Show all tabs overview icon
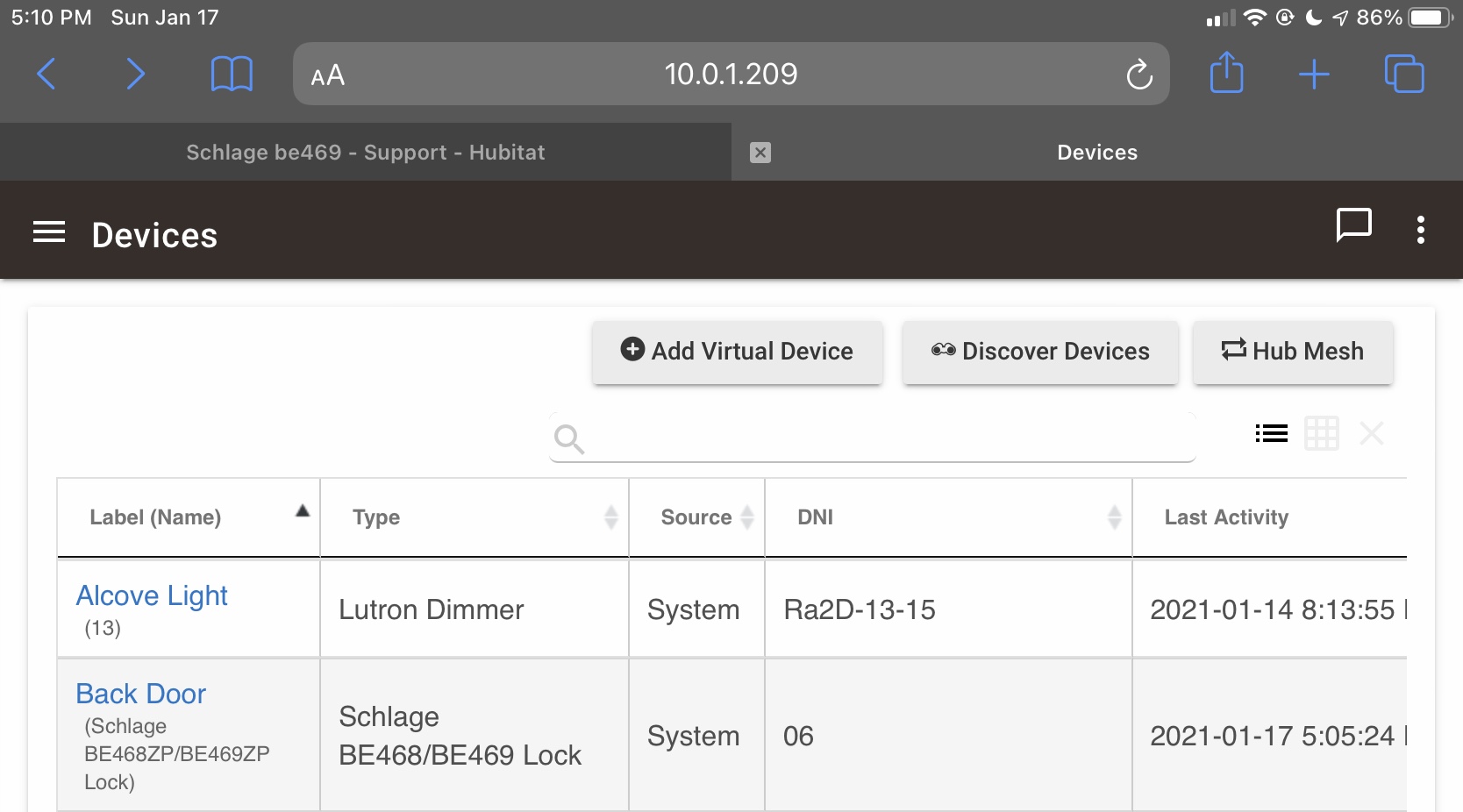This screenshot has width=1463, height=812. click(x=1404, y=74)
